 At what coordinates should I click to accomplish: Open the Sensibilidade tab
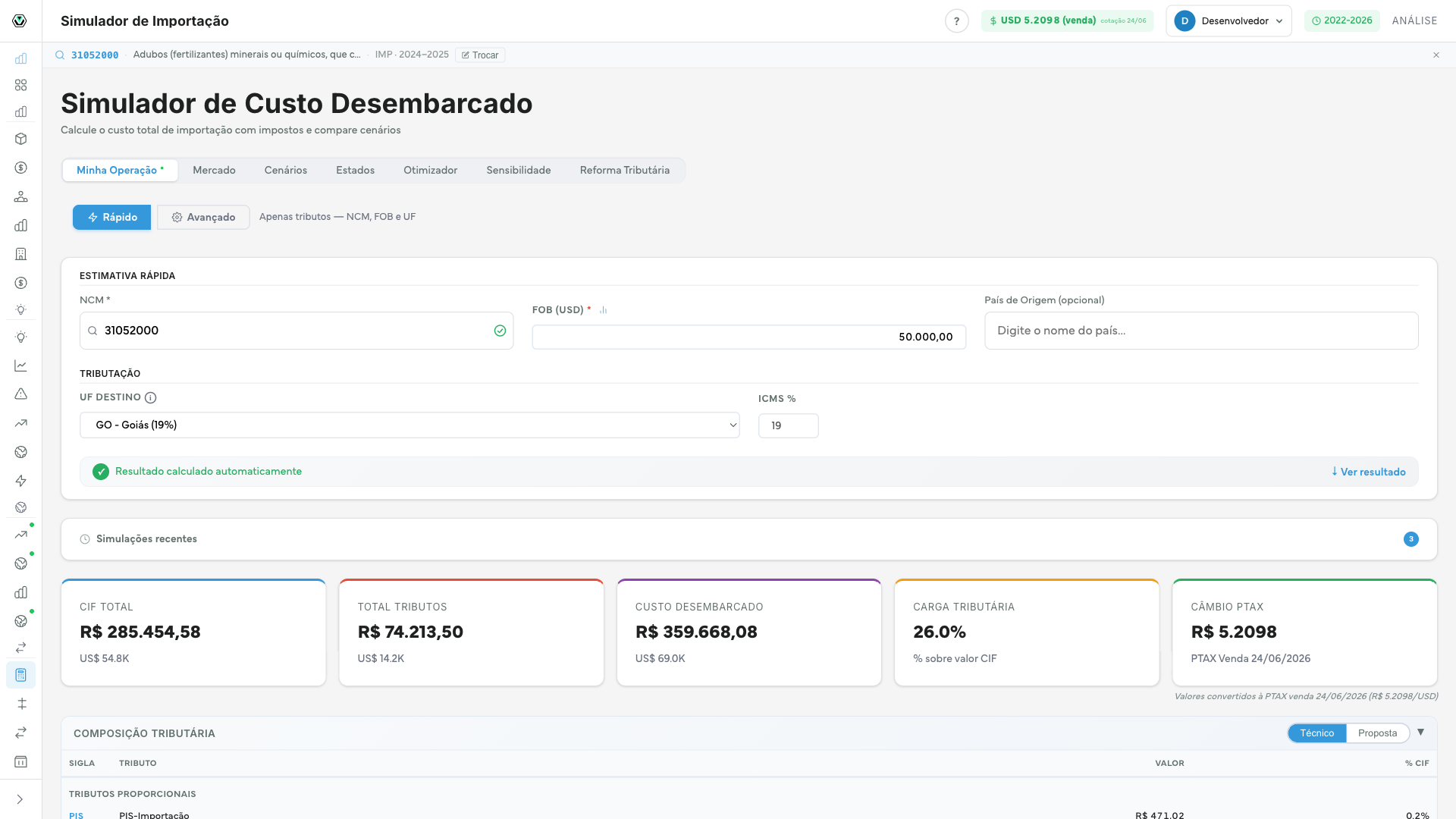519,171
